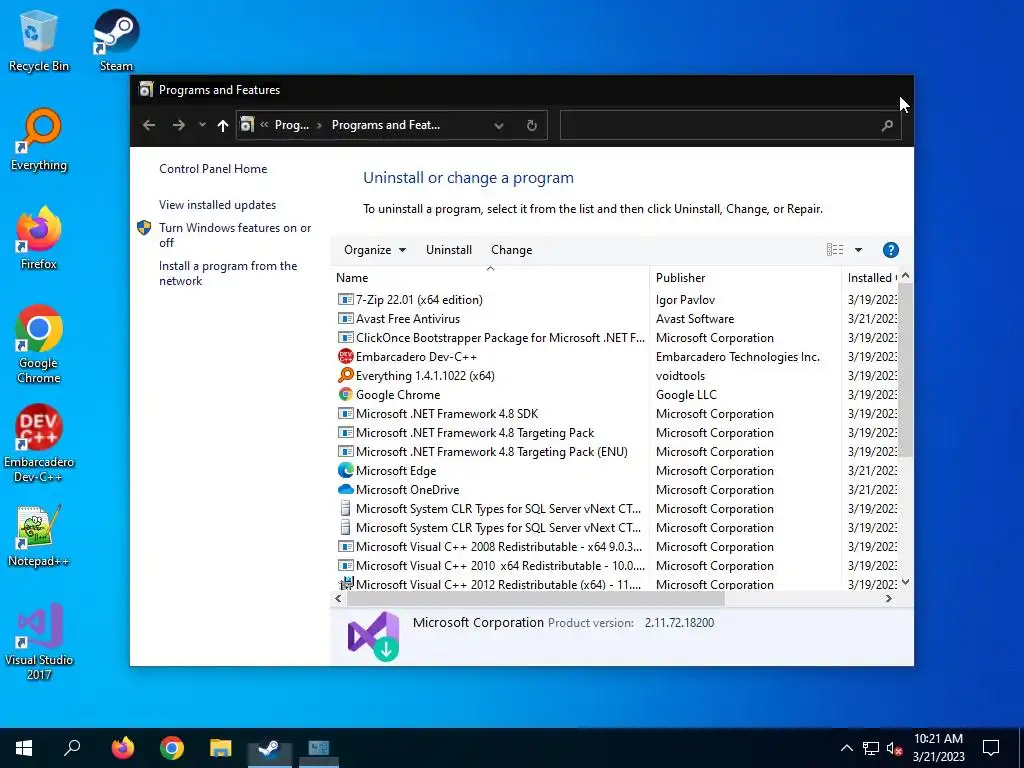Select Avast Free Antivirus in the list

pos(616,319)
